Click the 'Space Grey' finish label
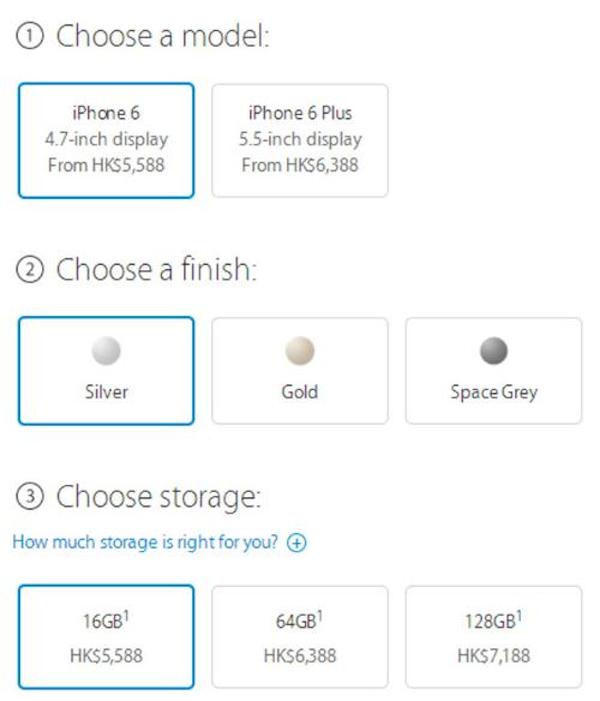600x701 pixels. 493,392
